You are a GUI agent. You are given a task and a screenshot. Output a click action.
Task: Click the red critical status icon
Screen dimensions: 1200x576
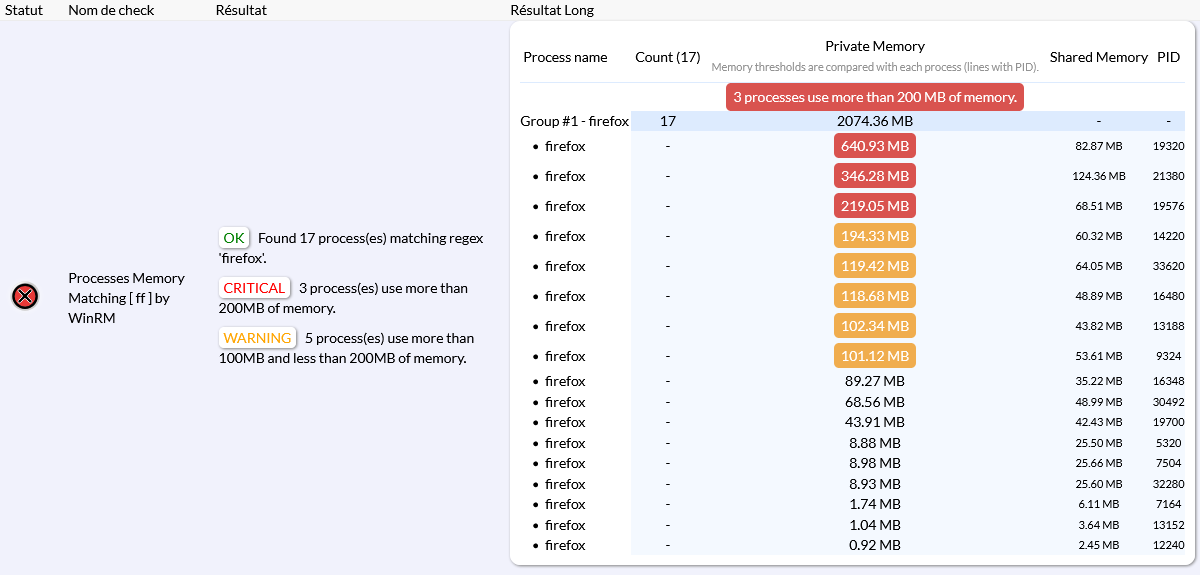25,296
